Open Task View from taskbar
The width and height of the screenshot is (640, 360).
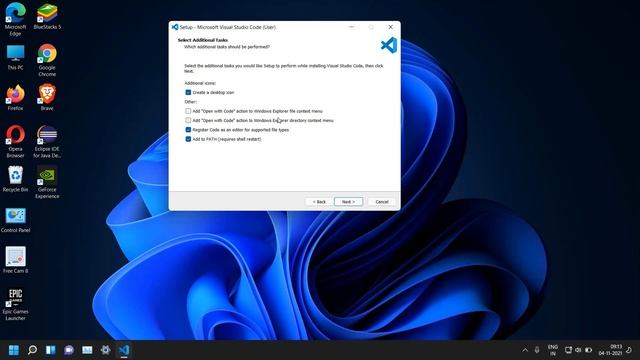coord(50,350)
